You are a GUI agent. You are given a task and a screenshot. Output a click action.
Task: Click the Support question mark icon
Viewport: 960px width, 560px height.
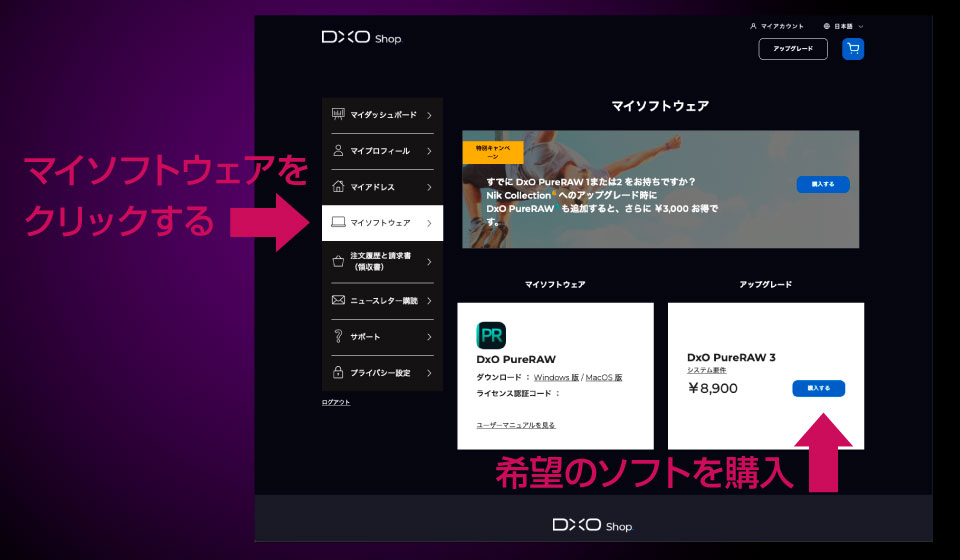(338, 336)
